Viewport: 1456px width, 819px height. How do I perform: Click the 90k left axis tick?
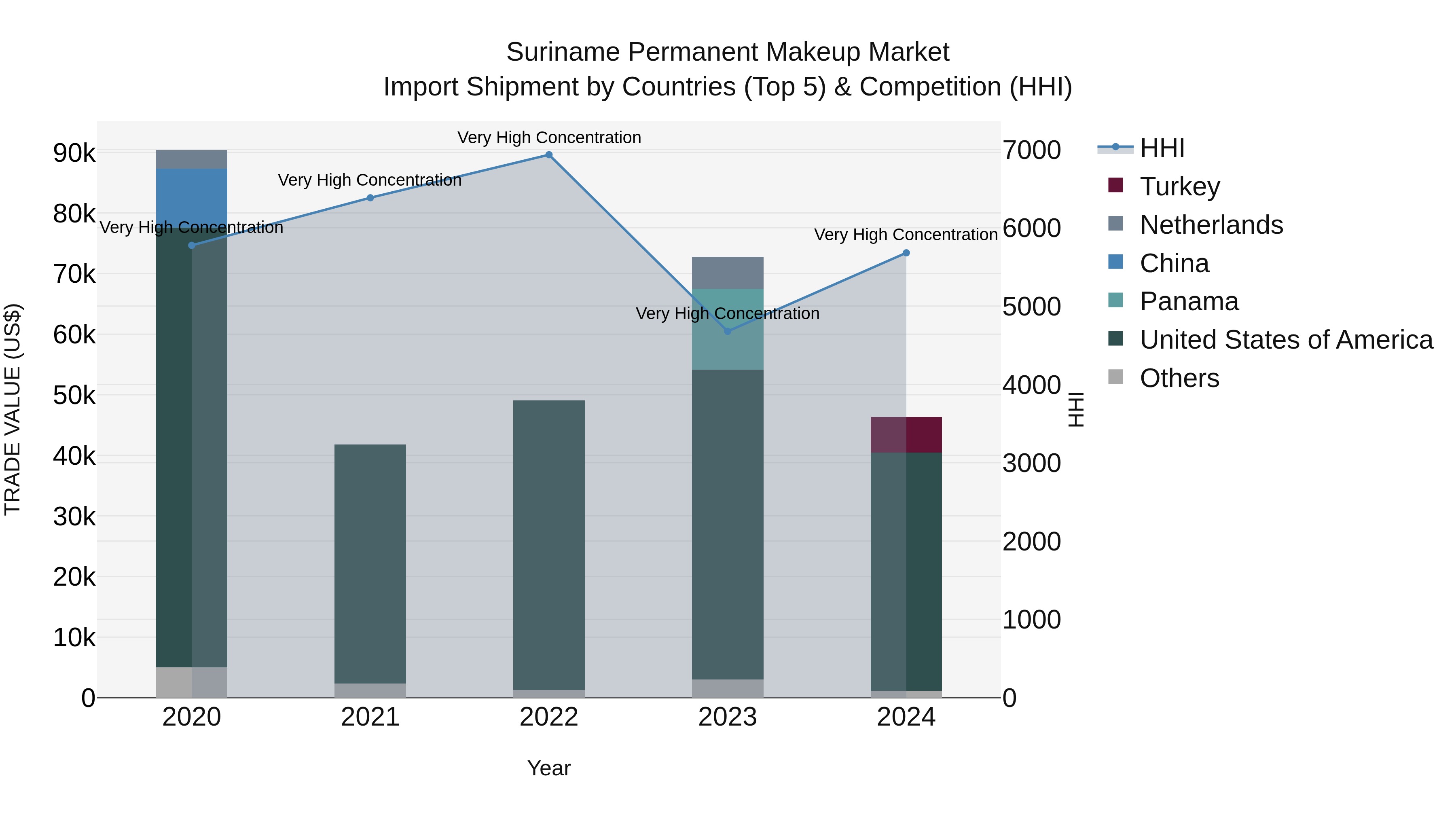(74, 153)
